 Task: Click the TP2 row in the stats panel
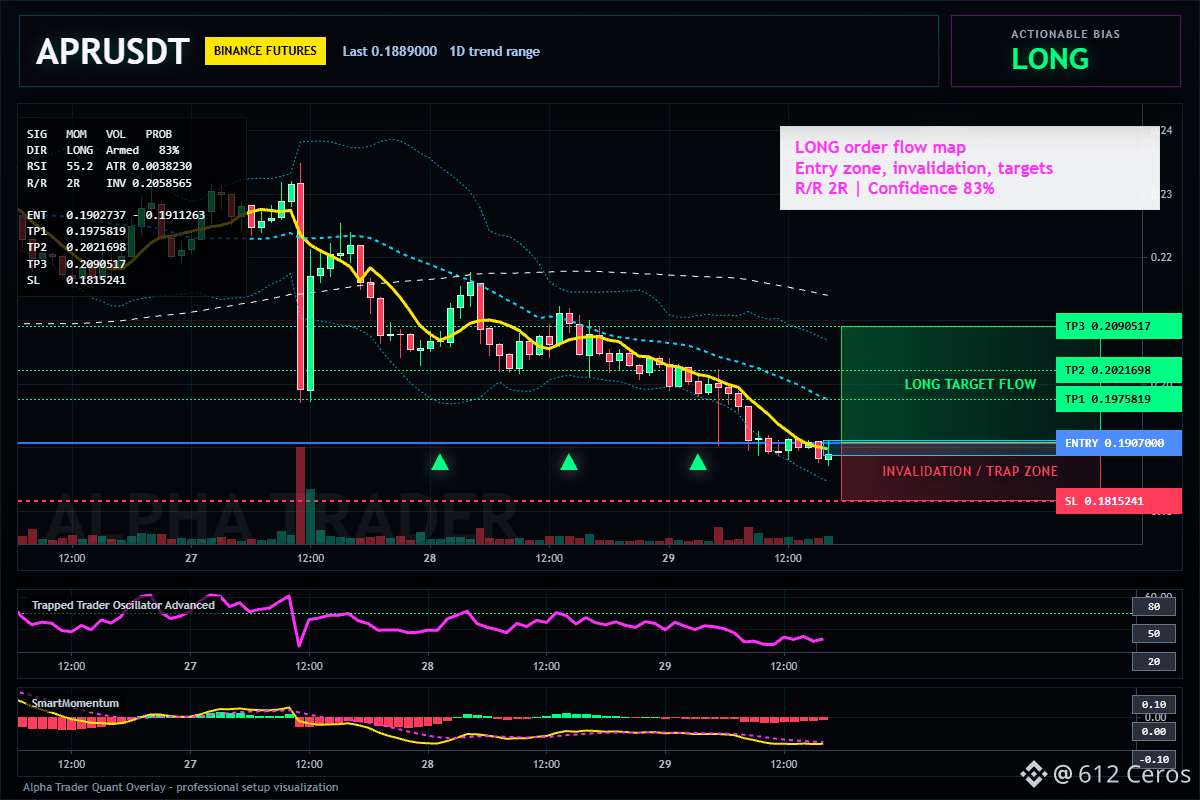77,247
